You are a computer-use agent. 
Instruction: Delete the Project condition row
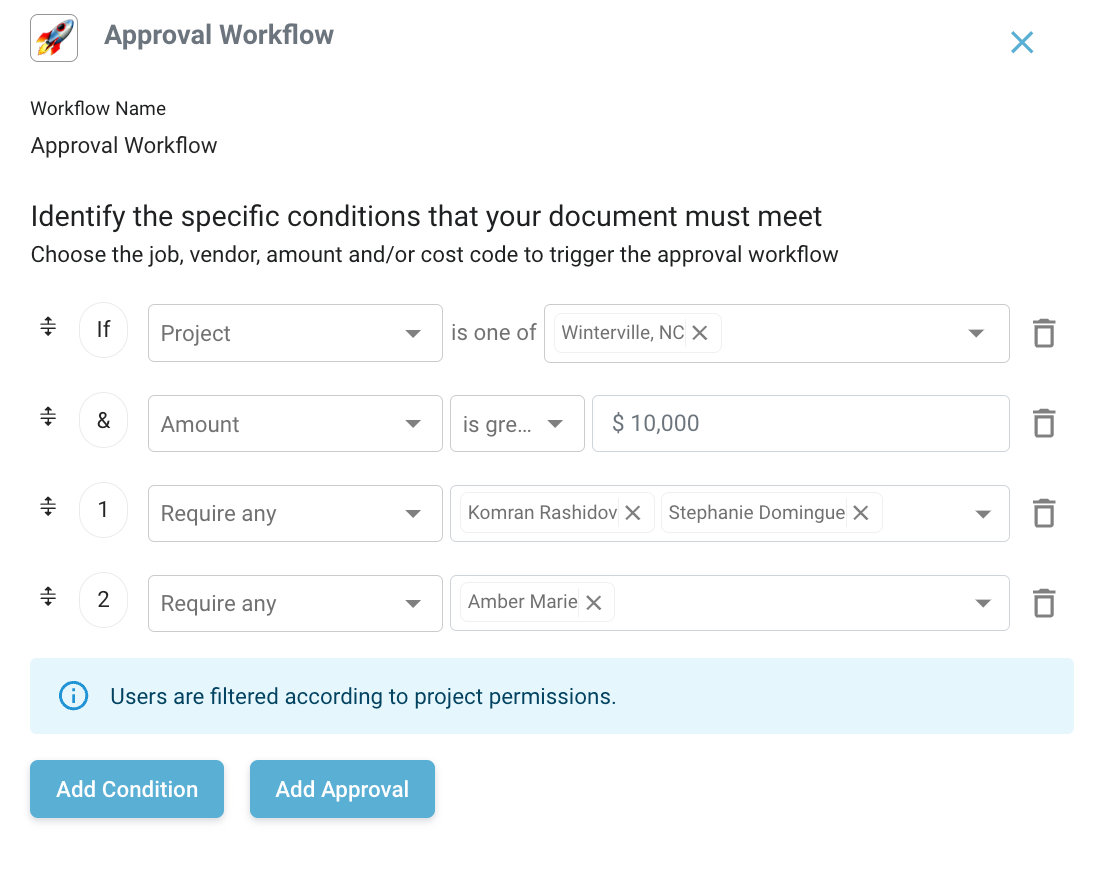[x=1044, y=333]
